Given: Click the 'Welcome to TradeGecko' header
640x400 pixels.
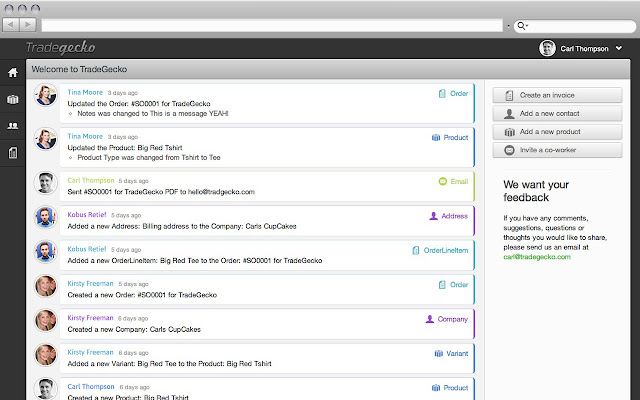Looking at the screenshot, I should 79,69.
